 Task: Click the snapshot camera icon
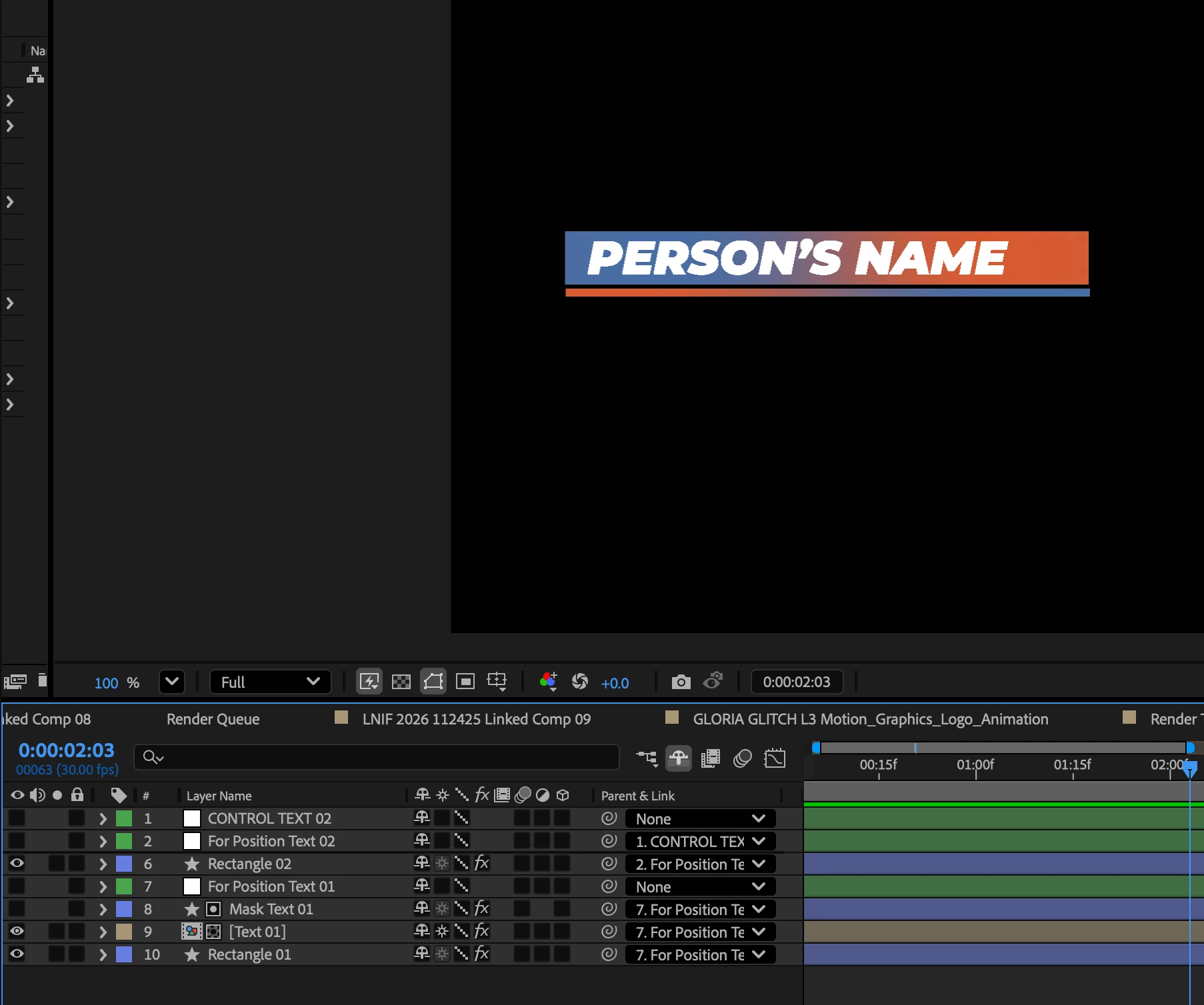(681, 682)
